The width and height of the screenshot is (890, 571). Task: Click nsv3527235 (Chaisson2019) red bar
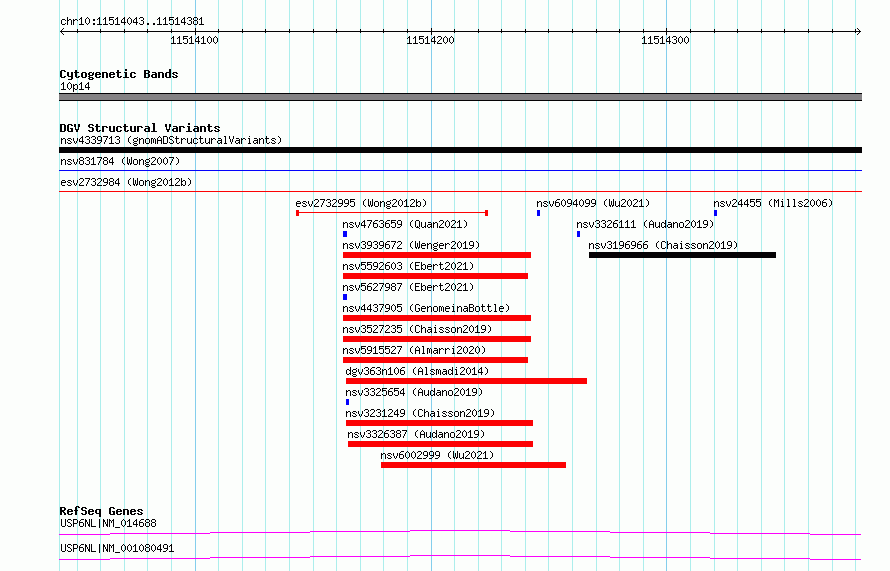click(437, 339)
